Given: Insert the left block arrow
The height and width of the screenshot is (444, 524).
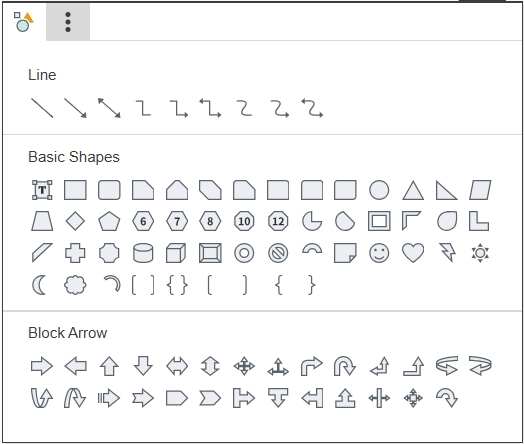Looking at the screenshot, I should click(x=76, y=366).
